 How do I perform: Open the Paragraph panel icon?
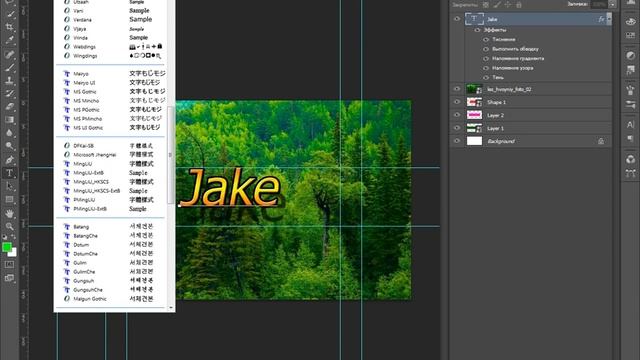tap(631, 139)
